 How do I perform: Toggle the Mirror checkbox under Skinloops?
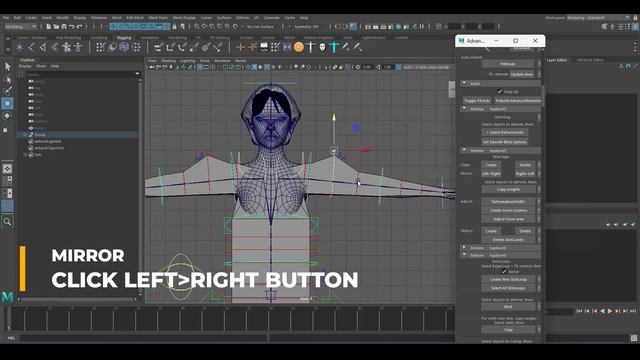504,271
